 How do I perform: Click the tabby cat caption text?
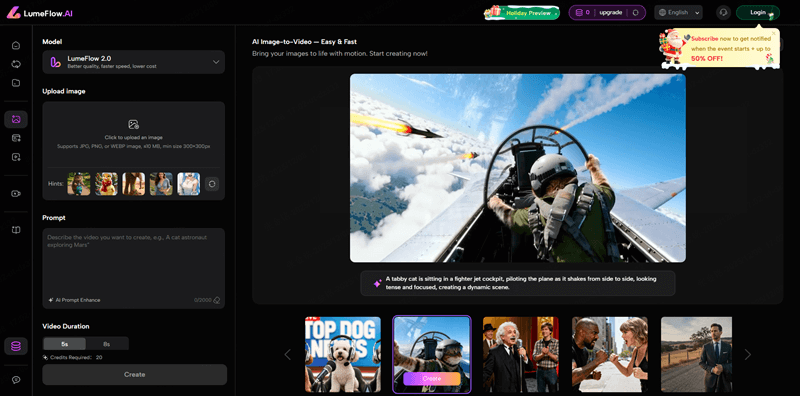521,283
